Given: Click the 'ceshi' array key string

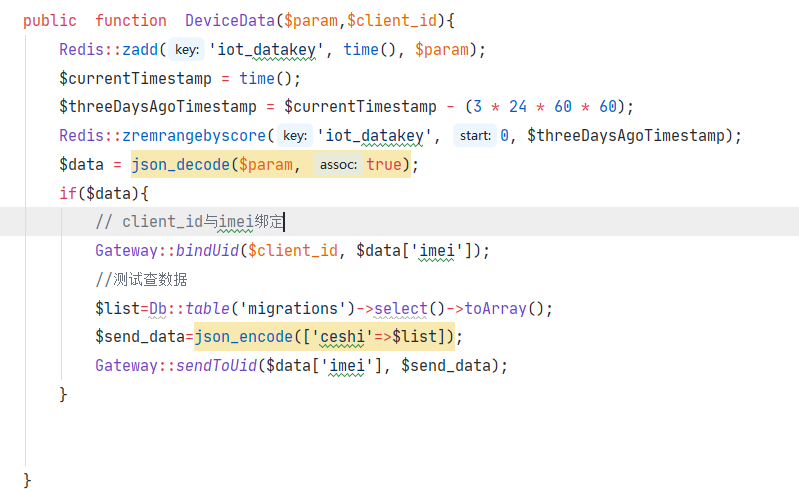Looking at the screenshot, I should tap(342, 337).
